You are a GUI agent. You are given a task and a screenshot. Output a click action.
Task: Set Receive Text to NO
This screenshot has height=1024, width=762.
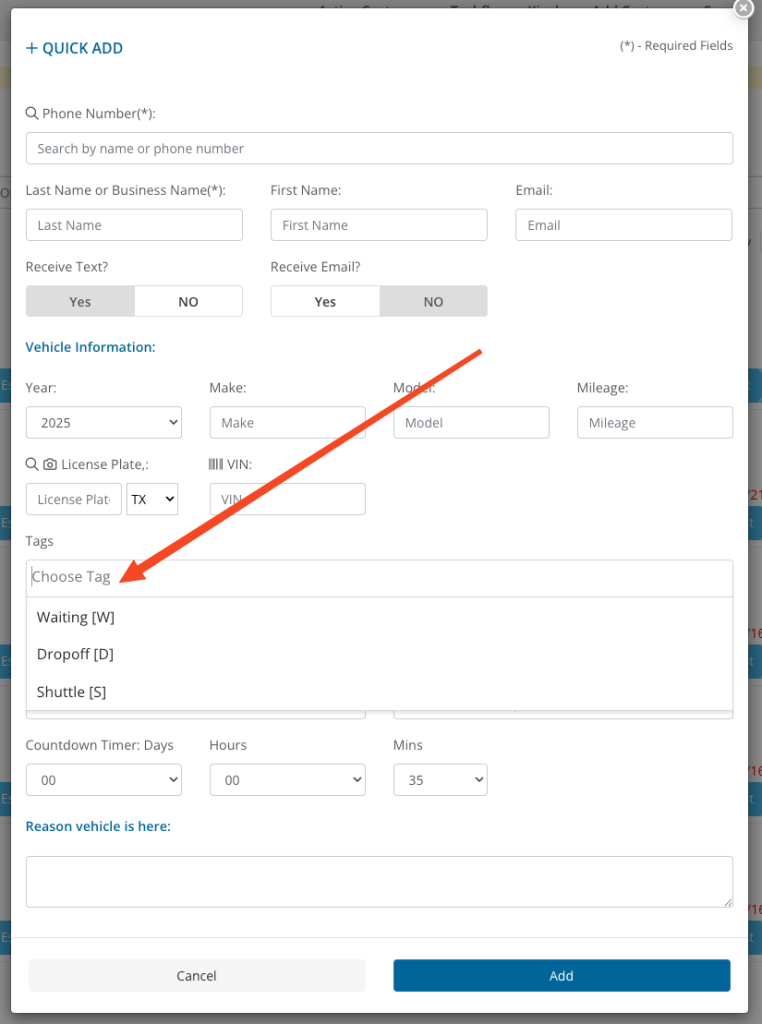coord(188,301)
